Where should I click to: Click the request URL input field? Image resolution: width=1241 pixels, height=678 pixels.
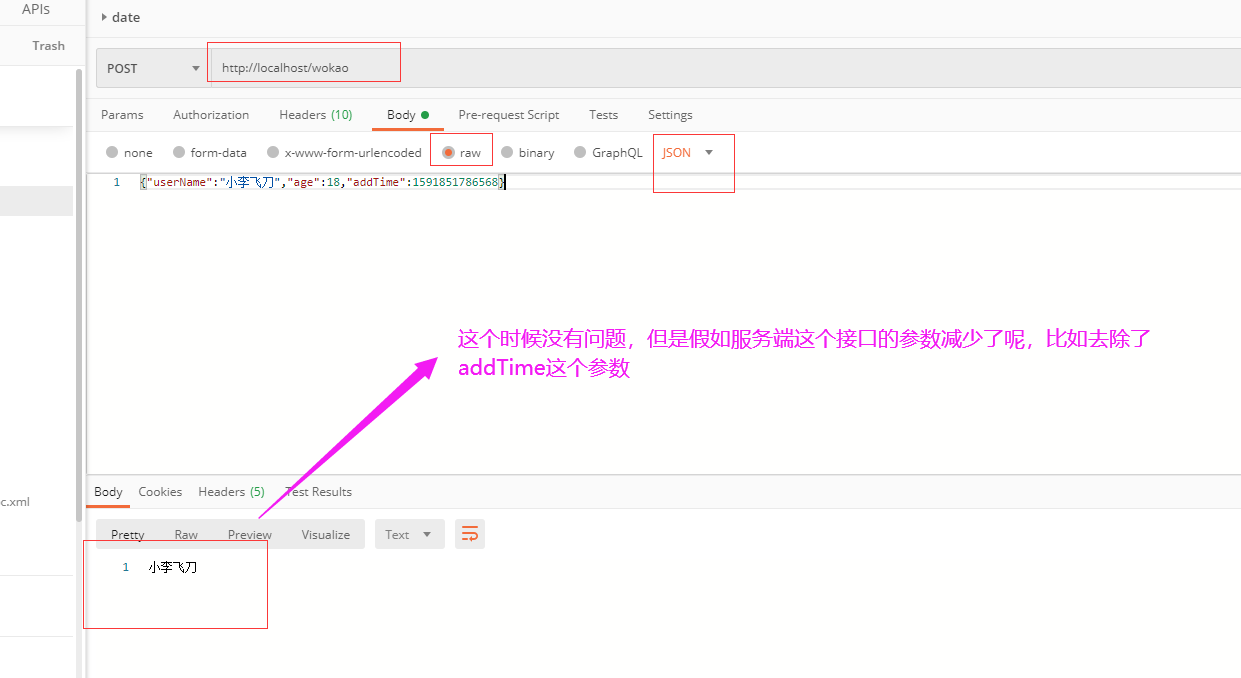click(303, 61)
